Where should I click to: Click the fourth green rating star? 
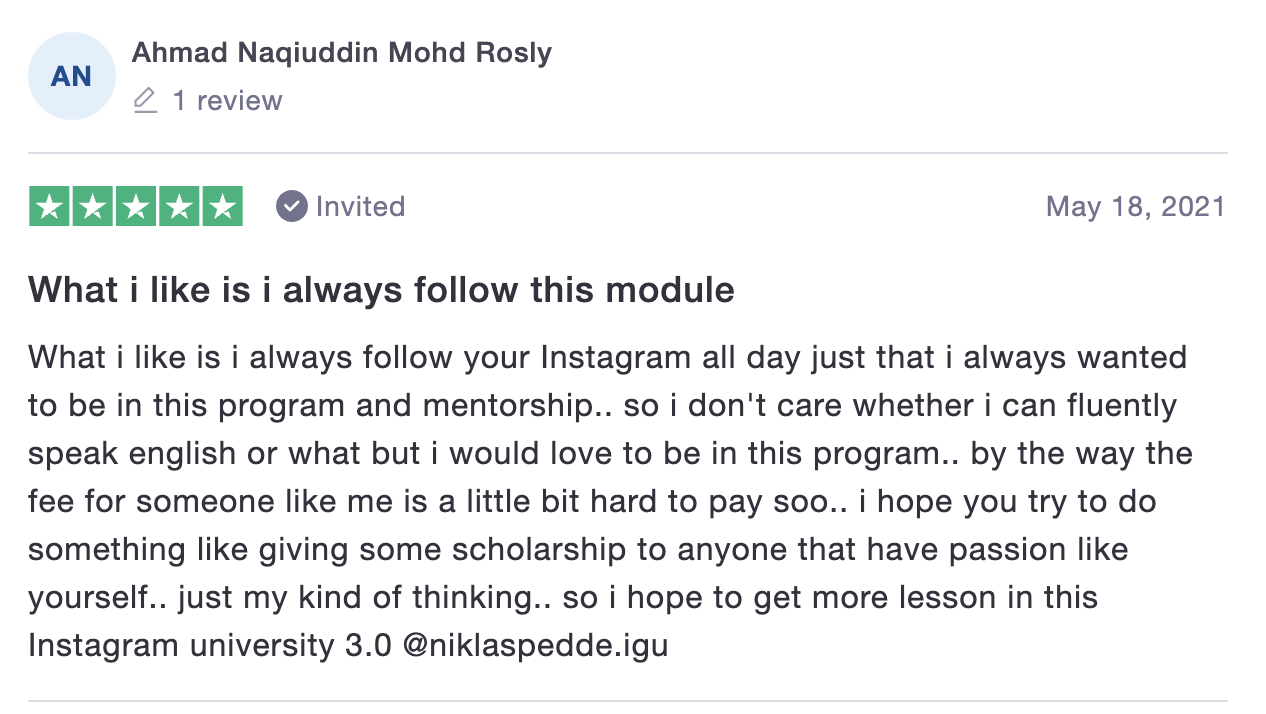179,207
